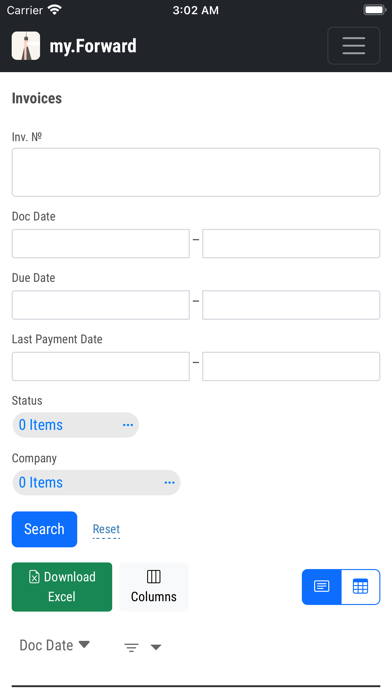The height and width of the screenshot is (696, 392).
Task: Focus the Inv. № input field
Action: 196,172
